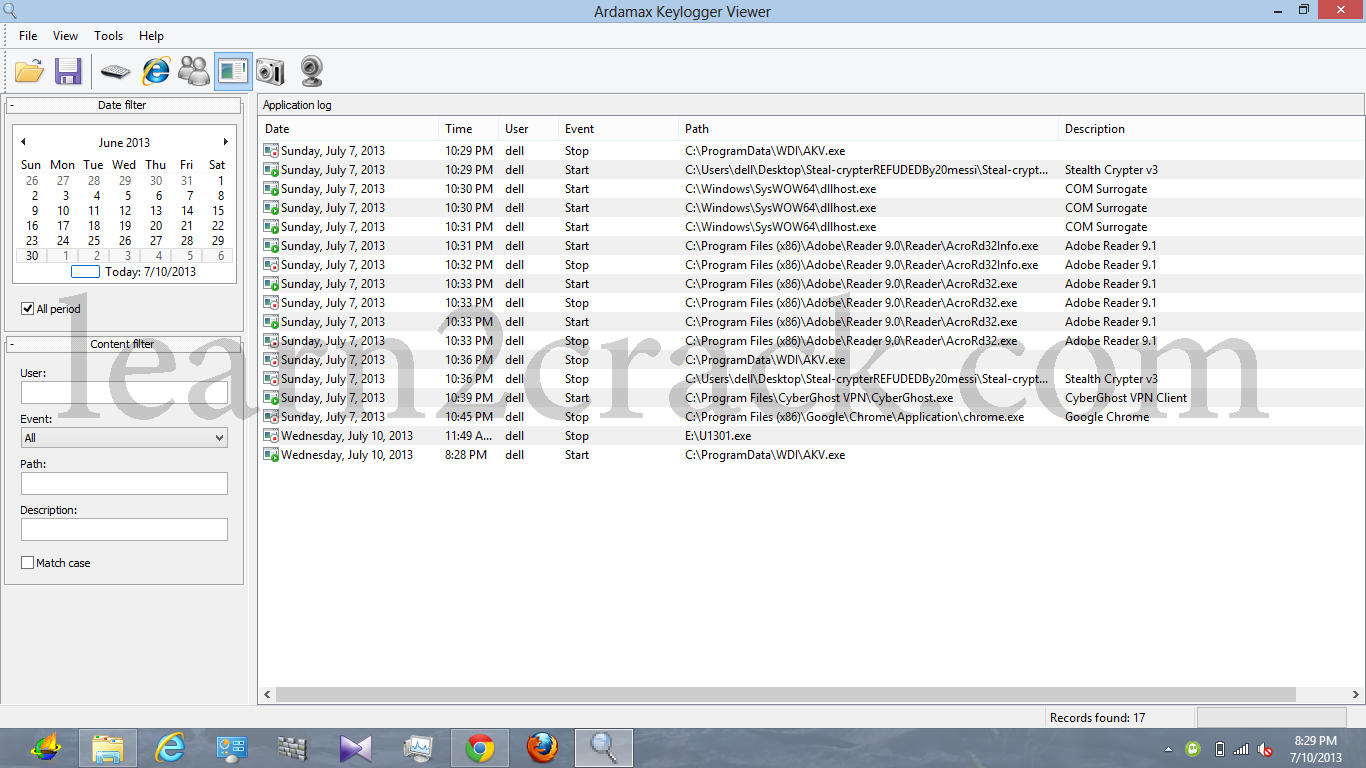Open Google Chrome from the taskbar
The height and width of the screenshot is (768, 1366).
[480, 748]
